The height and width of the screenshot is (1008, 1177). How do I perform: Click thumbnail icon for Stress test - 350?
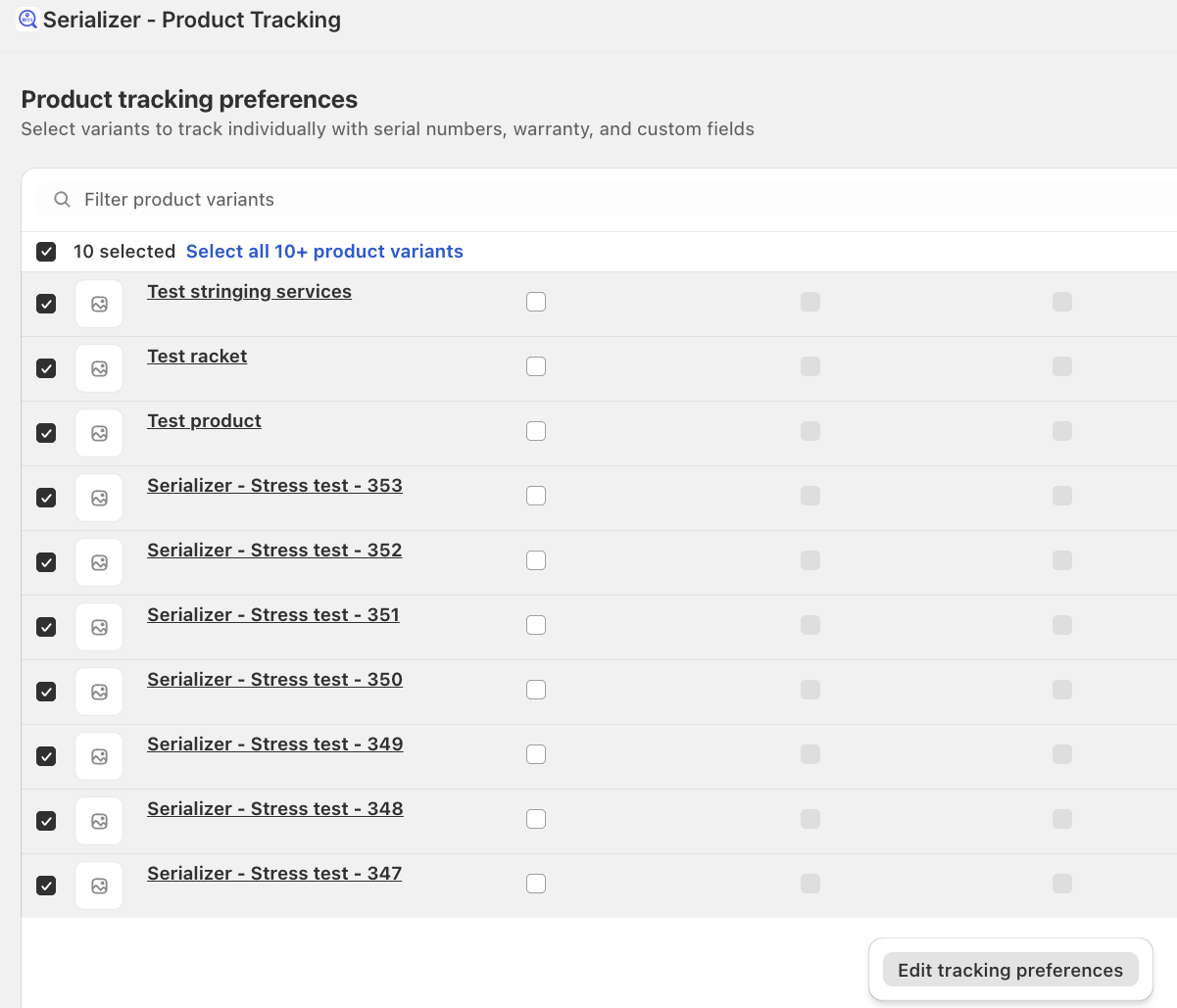point(99,692)
